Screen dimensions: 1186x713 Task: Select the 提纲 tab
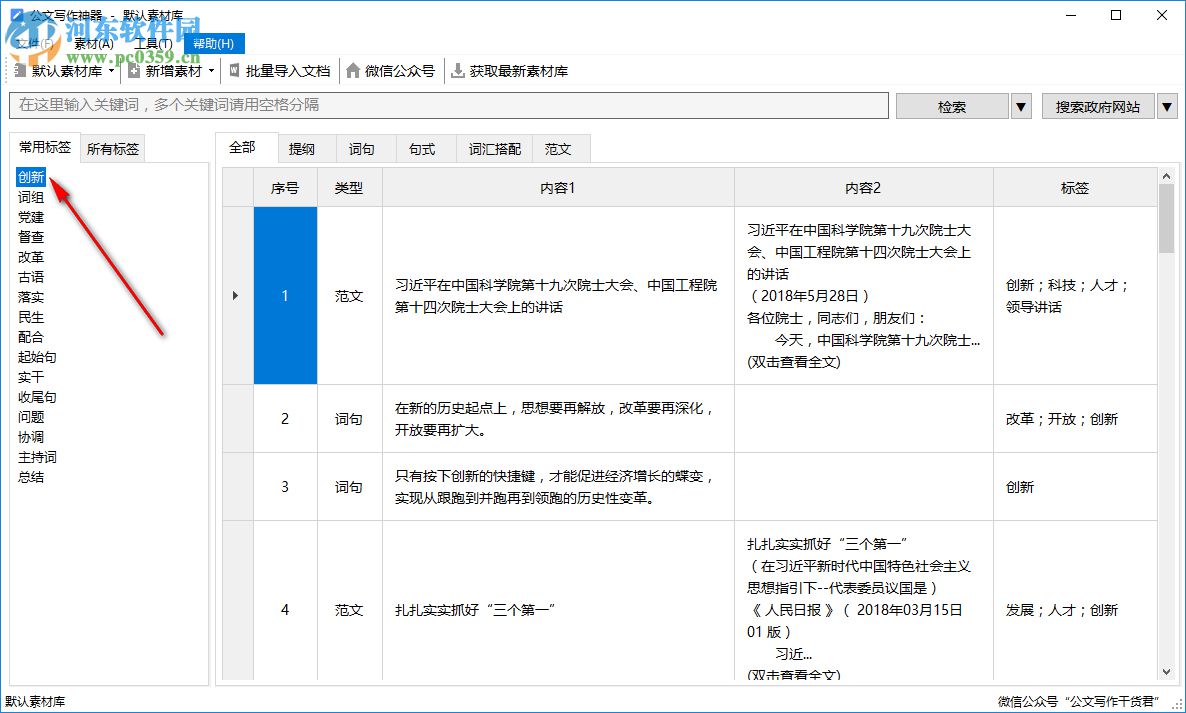pyautogui.click(x=302, y=149)
